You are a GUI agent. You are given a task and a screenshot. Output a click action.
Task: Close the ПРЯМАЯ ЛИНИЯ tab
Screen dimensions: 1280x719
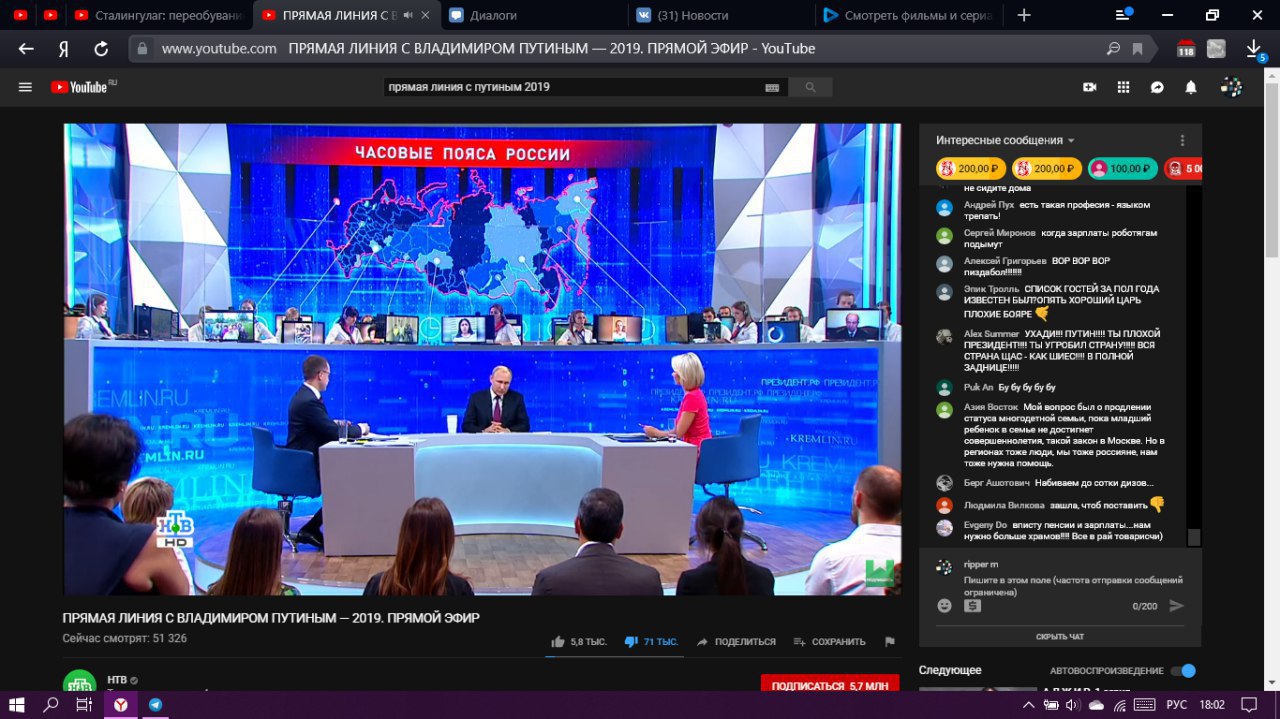click(426, 15)
